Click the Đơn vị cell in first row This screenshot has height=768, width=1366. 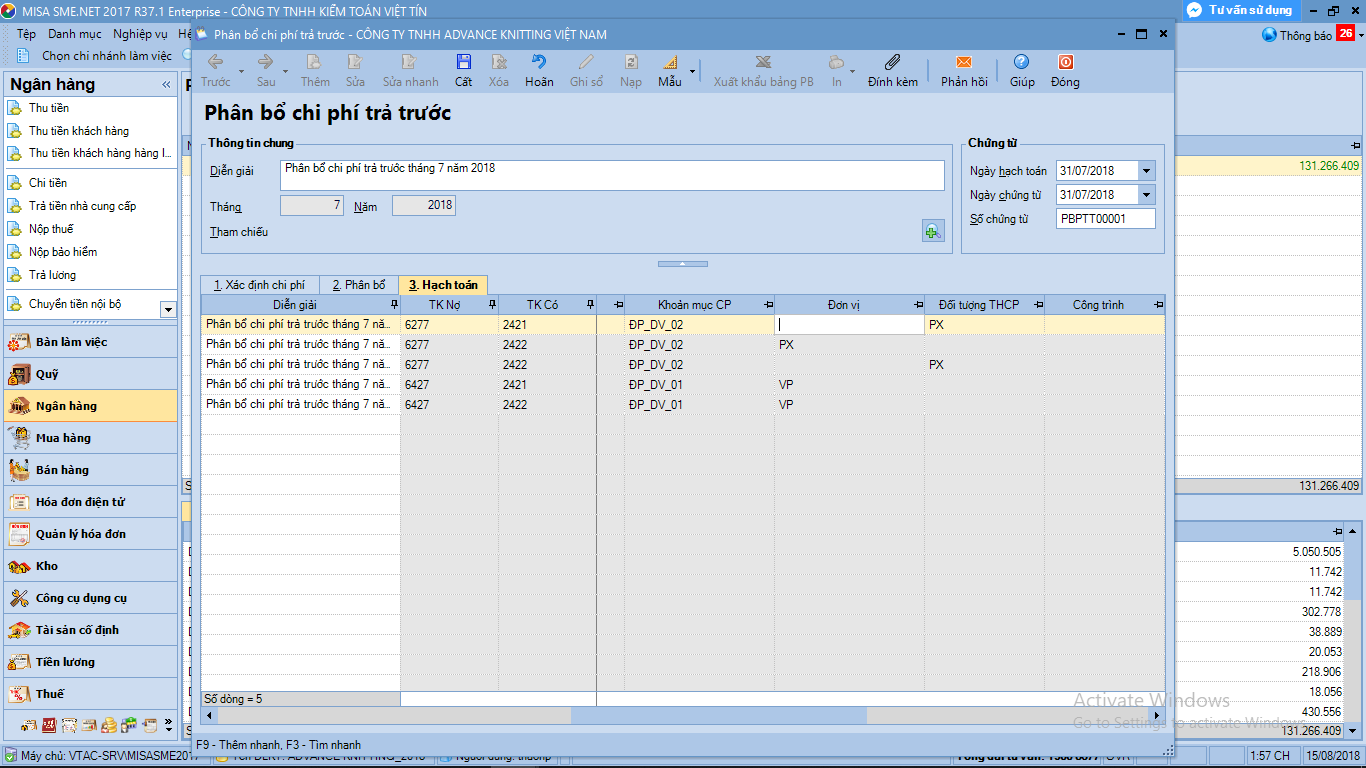849,325
